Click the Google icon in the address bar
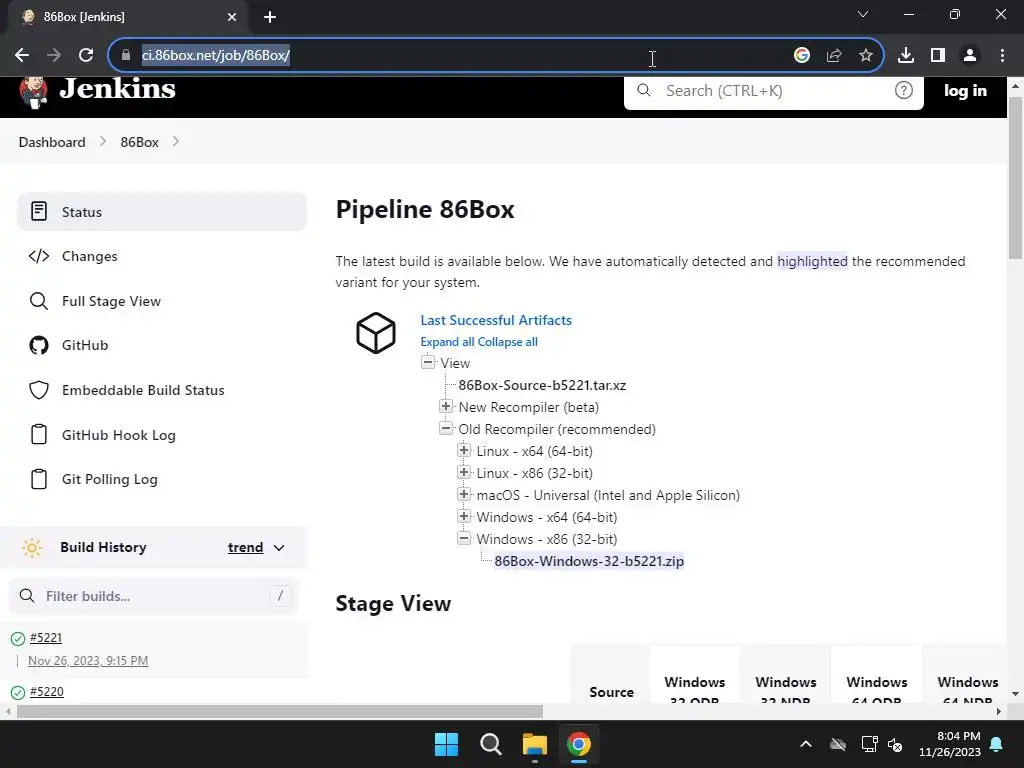 click(802, 55)
